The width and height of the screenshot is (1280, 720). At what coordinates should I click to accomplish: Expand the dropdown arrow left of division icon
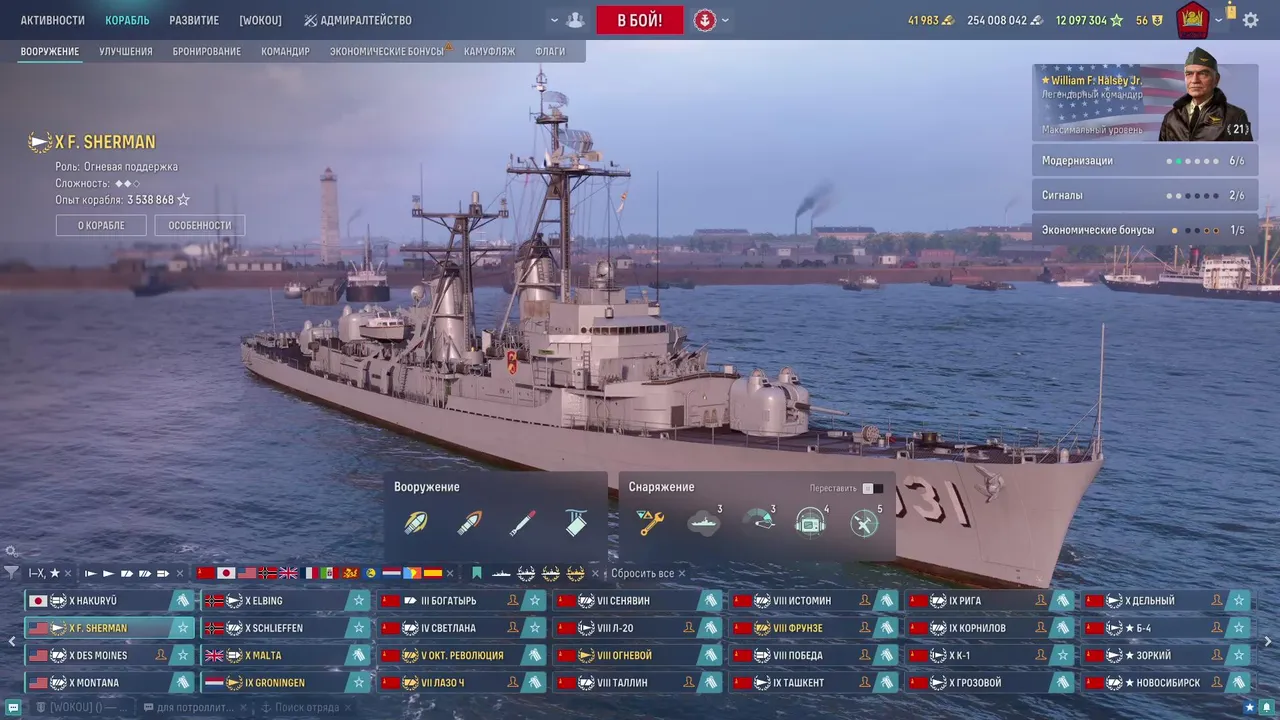pyautogui.click(x=554, y=20)
